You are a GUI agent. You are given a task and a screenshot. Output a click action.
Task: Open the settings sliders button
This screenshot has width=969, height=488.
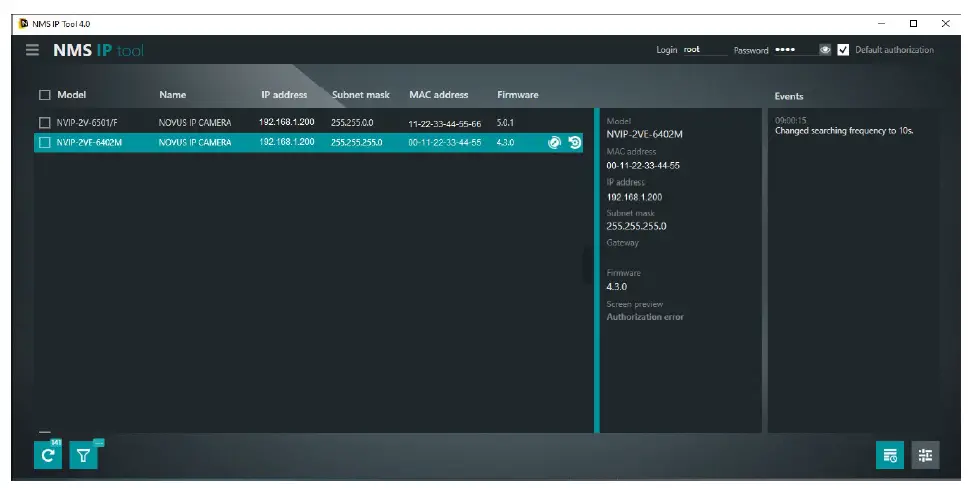925,456
